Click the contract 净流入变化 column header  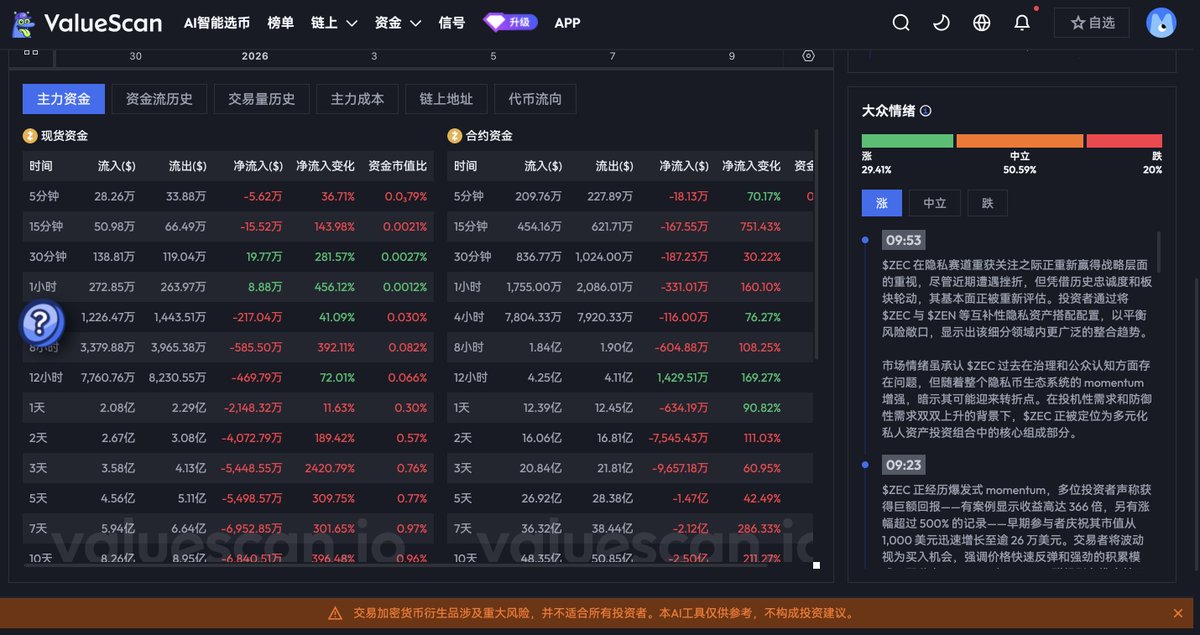751,166
